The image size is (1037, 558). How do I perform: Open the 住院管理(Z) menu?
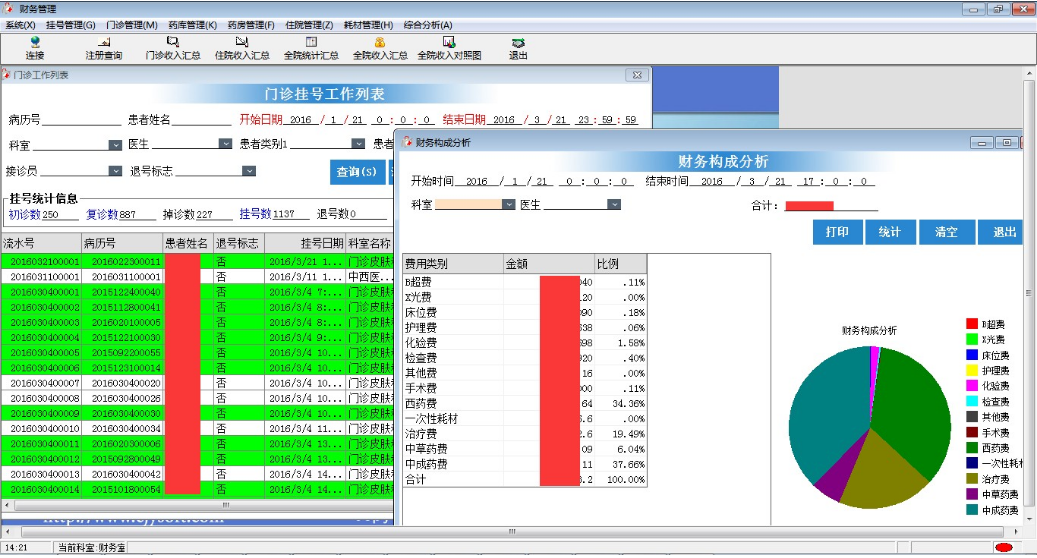(x=309, y=25)
